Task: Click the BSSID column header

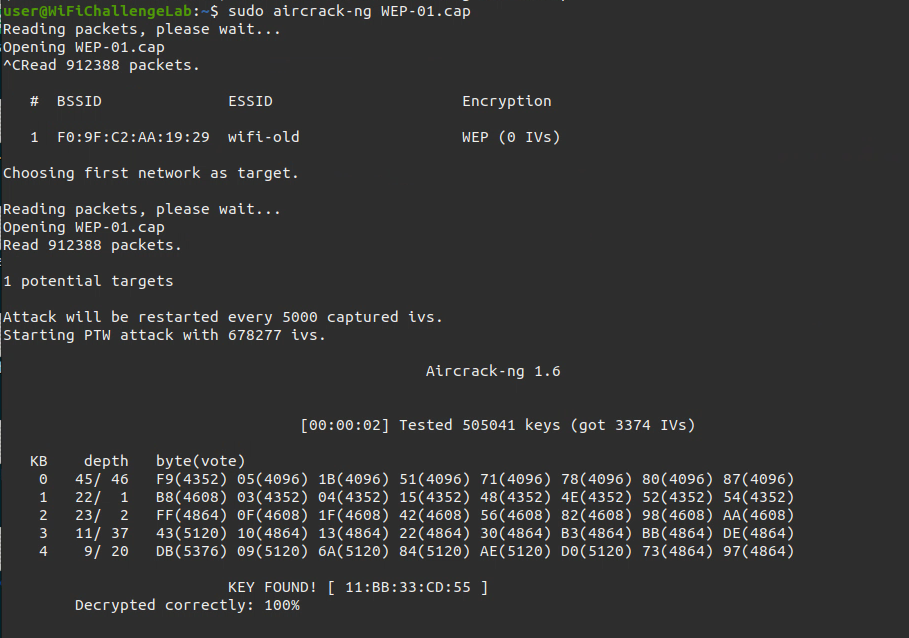Action: [79, 101]
